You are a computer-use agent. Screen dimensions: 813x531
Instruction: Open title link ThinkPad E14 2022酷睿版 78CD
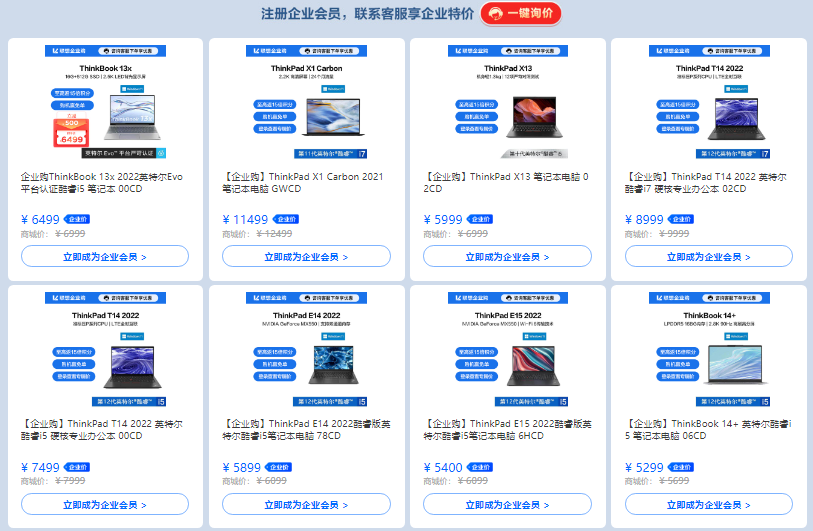306,430
